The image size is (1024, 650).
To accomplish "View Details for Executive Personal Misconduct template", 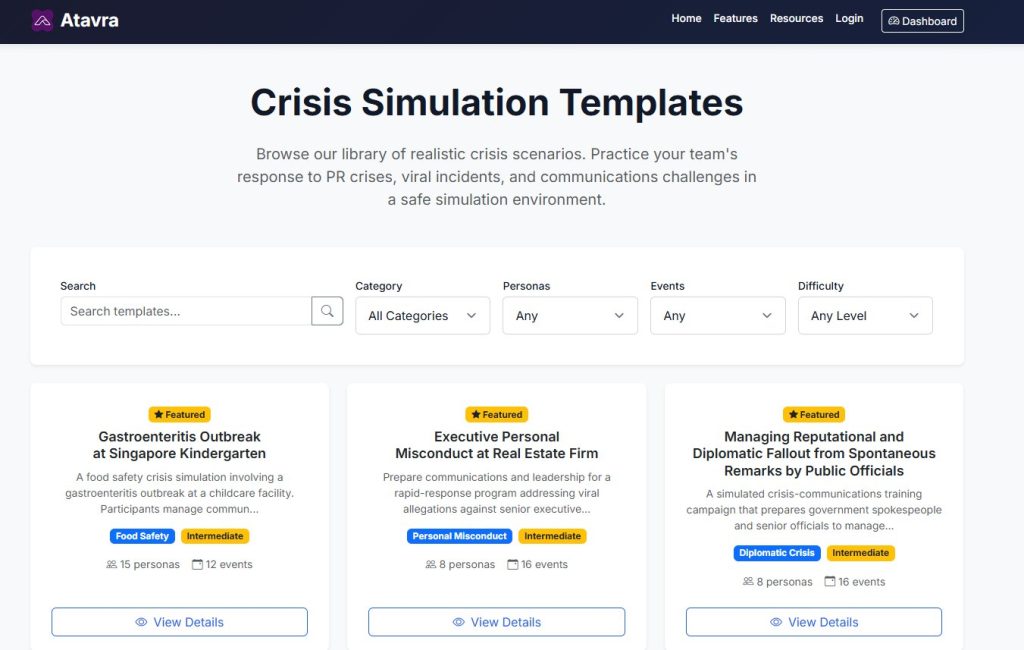I will (x=496, y=622).
